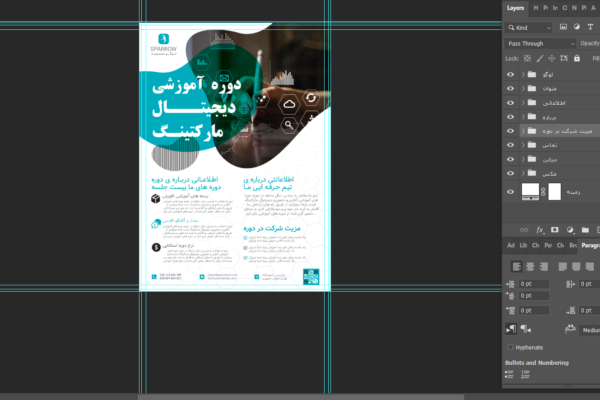Open the Ad tab in lower panel
Viewport: 600px width, 400px height.
coord(511,245)
